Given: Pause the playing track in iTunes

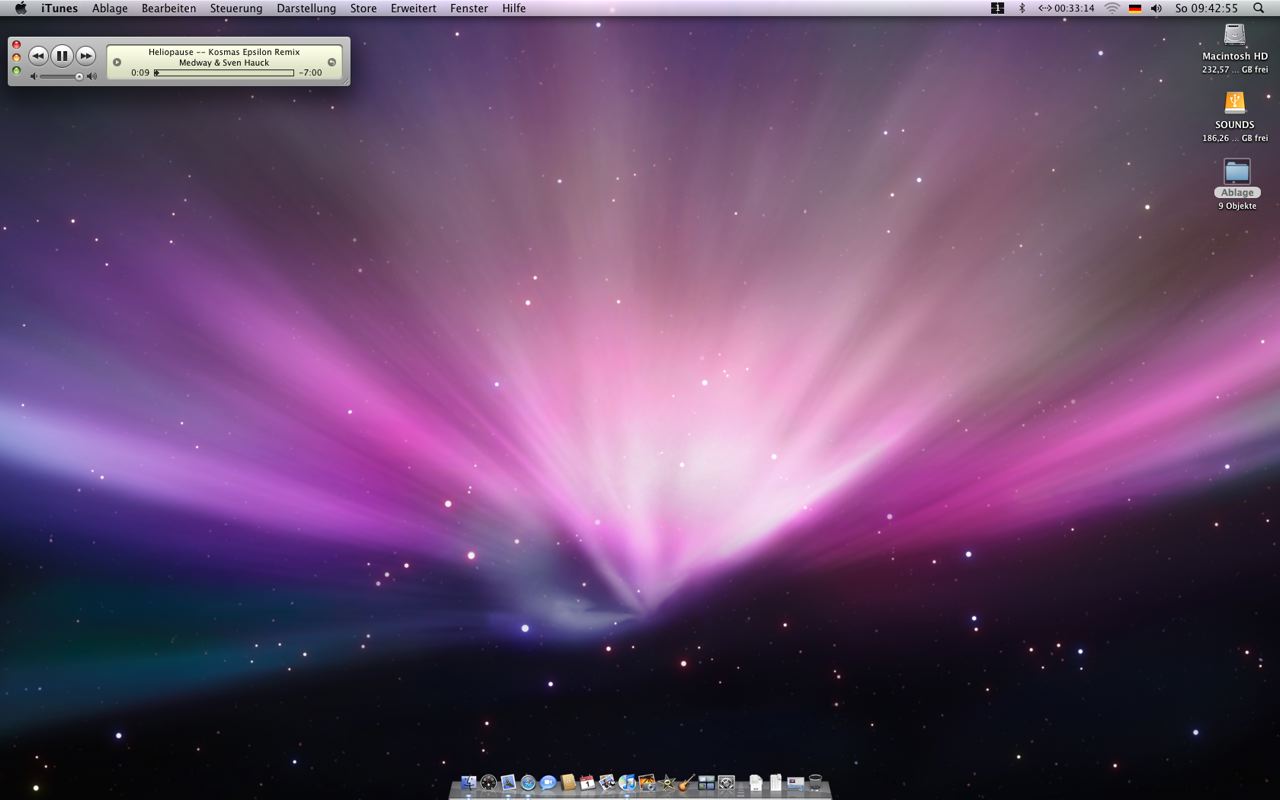Looking at the screenshot, I should pyautogui.click(x=62, y=56).
